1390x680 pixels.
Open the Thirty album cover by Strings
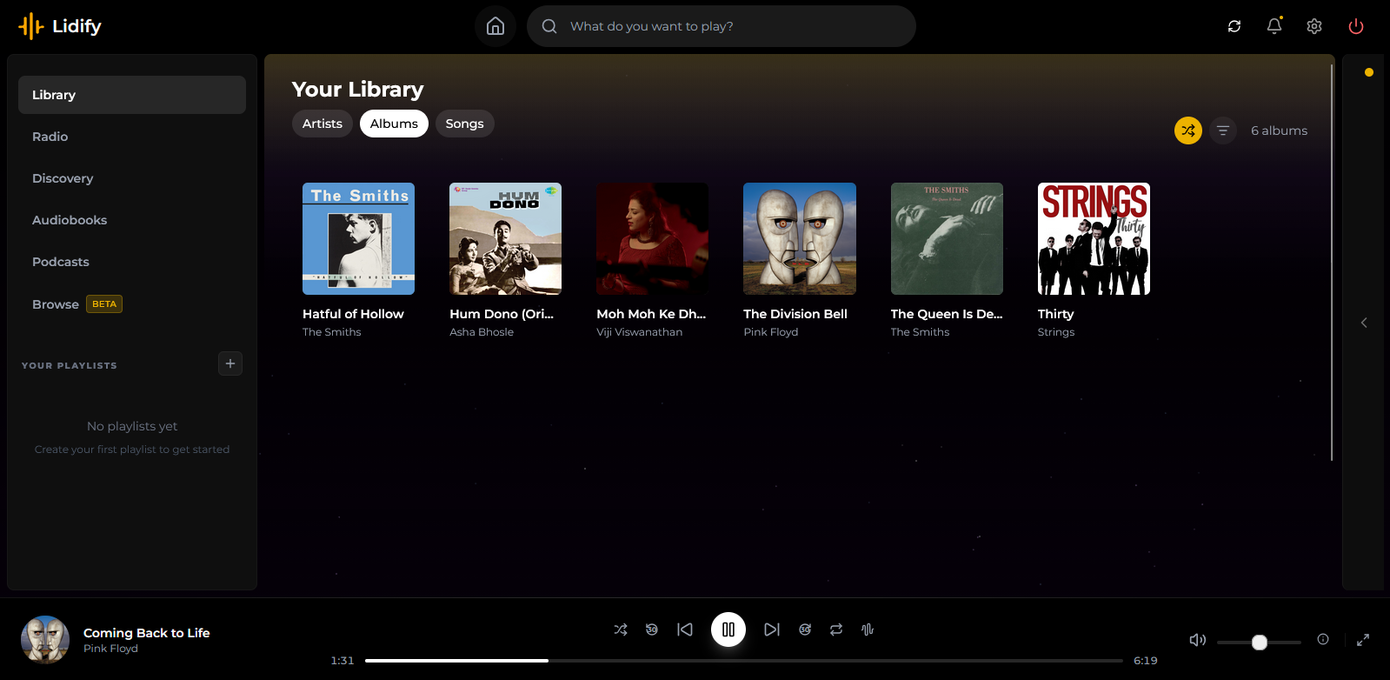[1094, 239]
